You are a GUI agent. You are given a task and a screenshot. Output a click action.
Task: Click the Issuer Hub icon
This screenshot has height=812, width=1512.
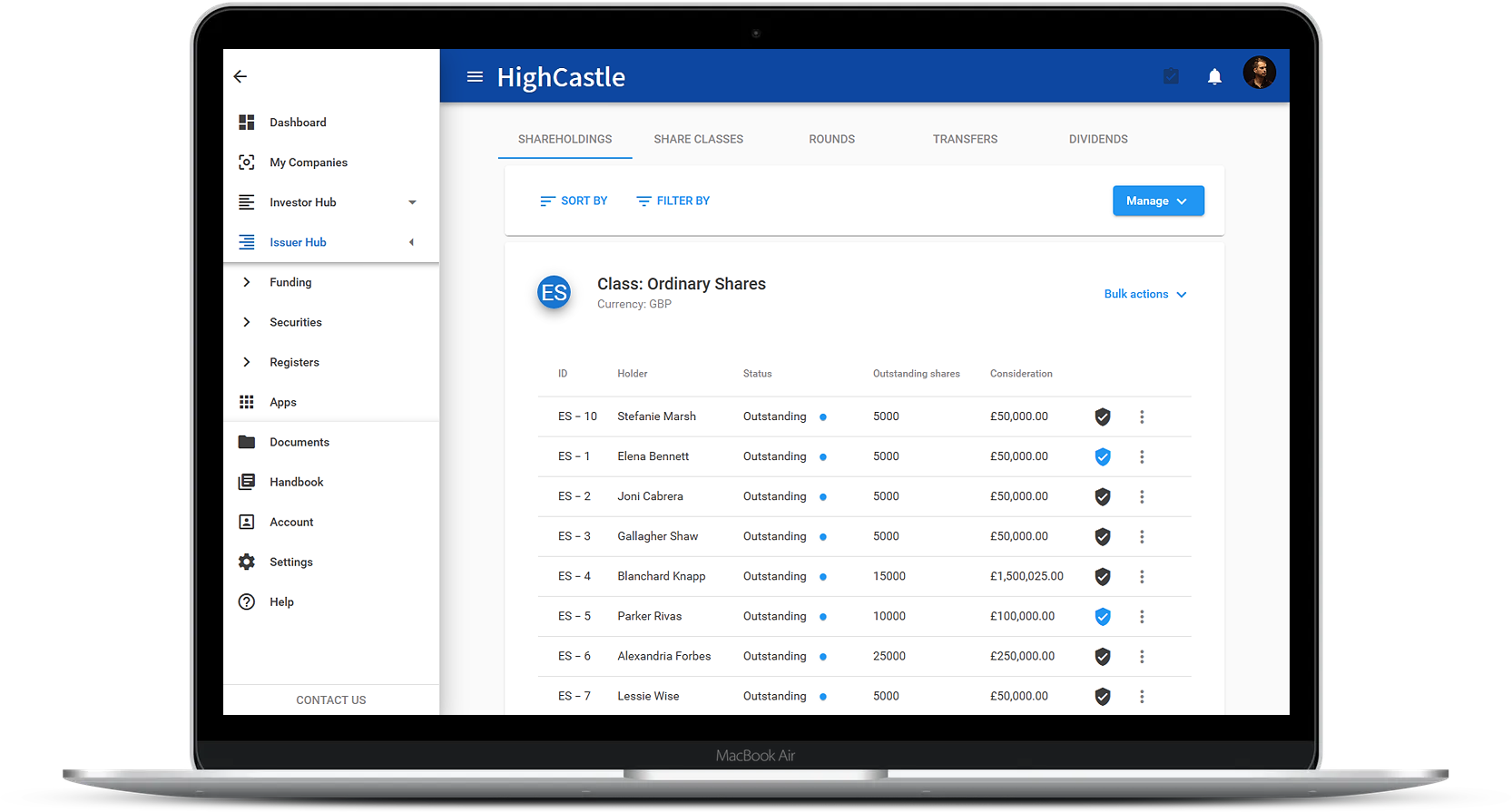[x=246, y=242]
